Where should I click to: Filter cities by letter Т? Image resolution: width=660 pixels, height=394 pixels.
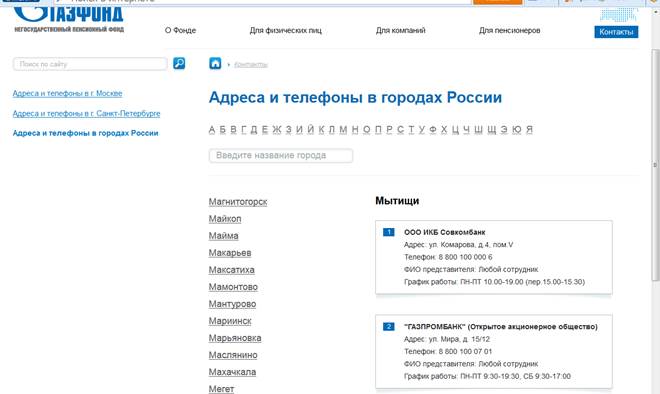(411, 130)
